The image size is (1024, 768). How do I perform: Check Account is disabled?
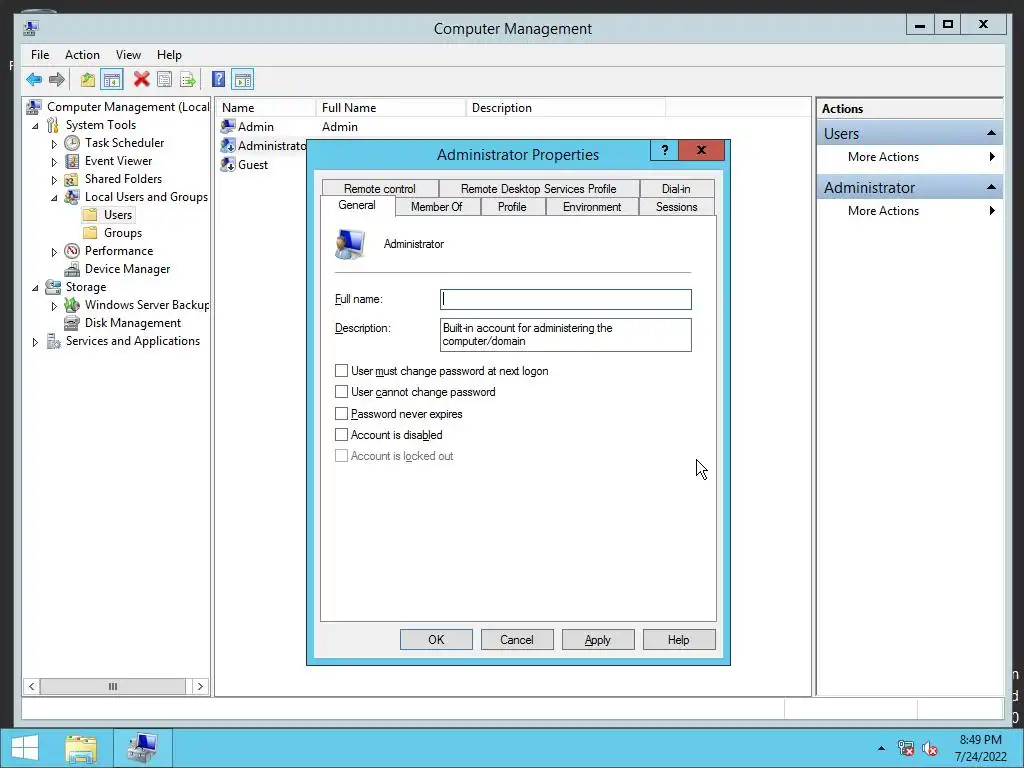pyautogui.click(x=341, y=434)
